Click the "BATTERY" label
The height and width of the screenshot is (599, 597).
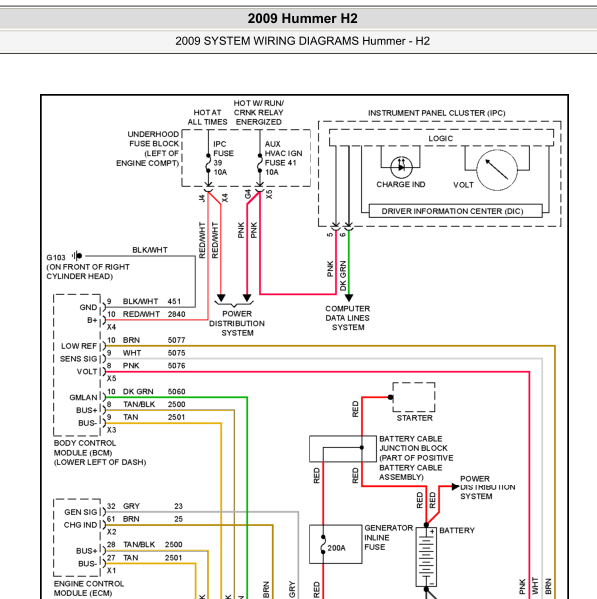click(457, 530)
